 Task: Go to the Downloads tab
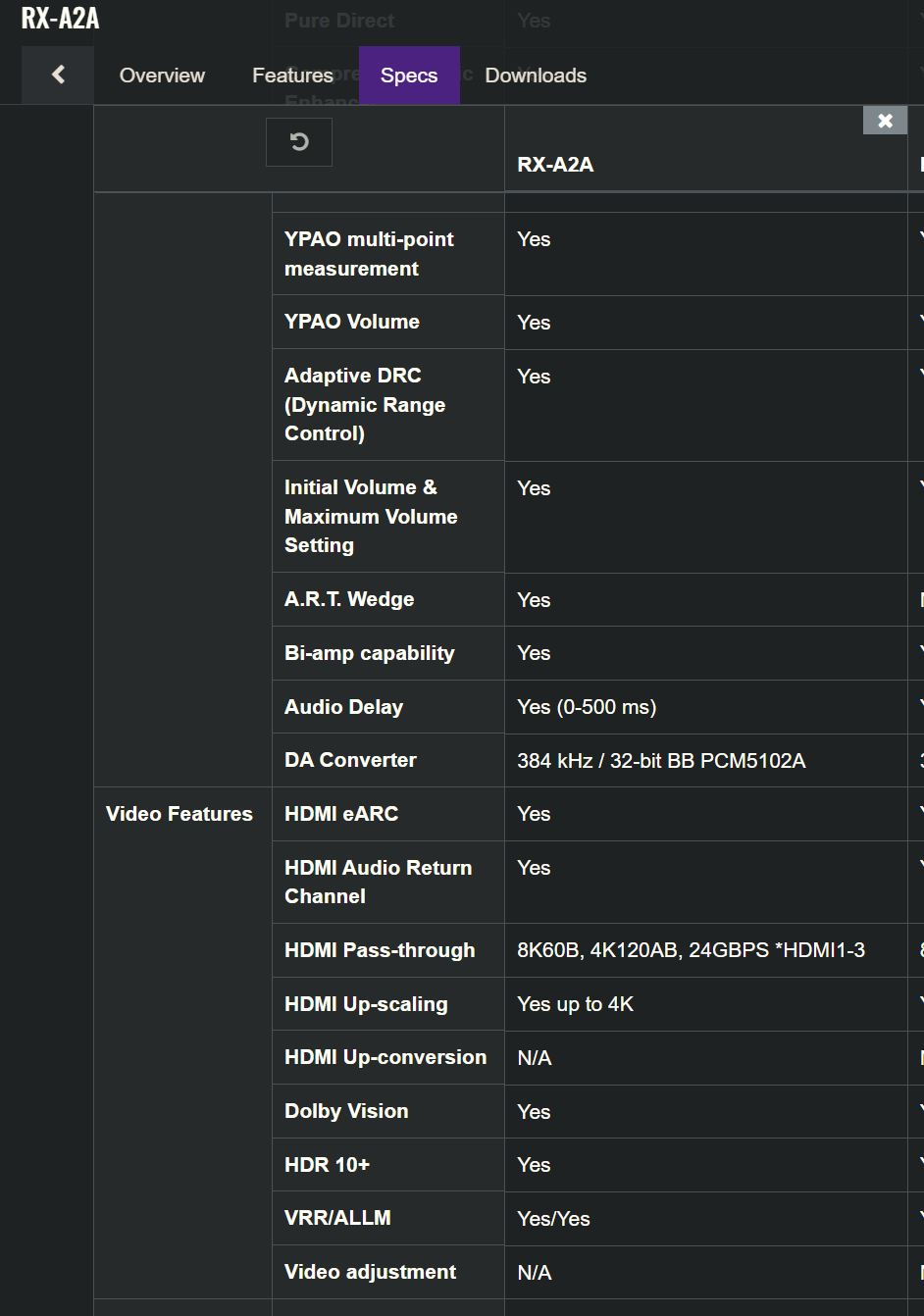coord(536,76)
